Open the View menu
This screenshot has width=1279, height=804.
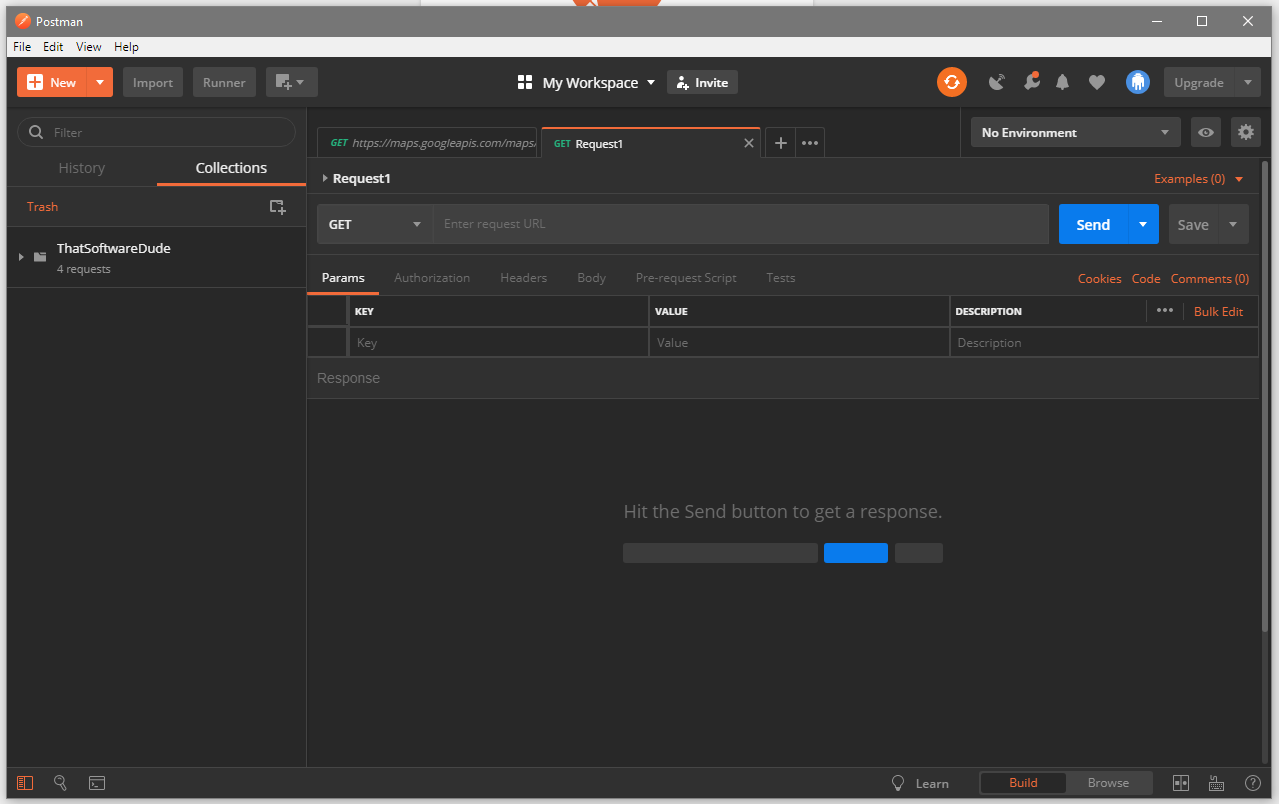pos(89,47)
